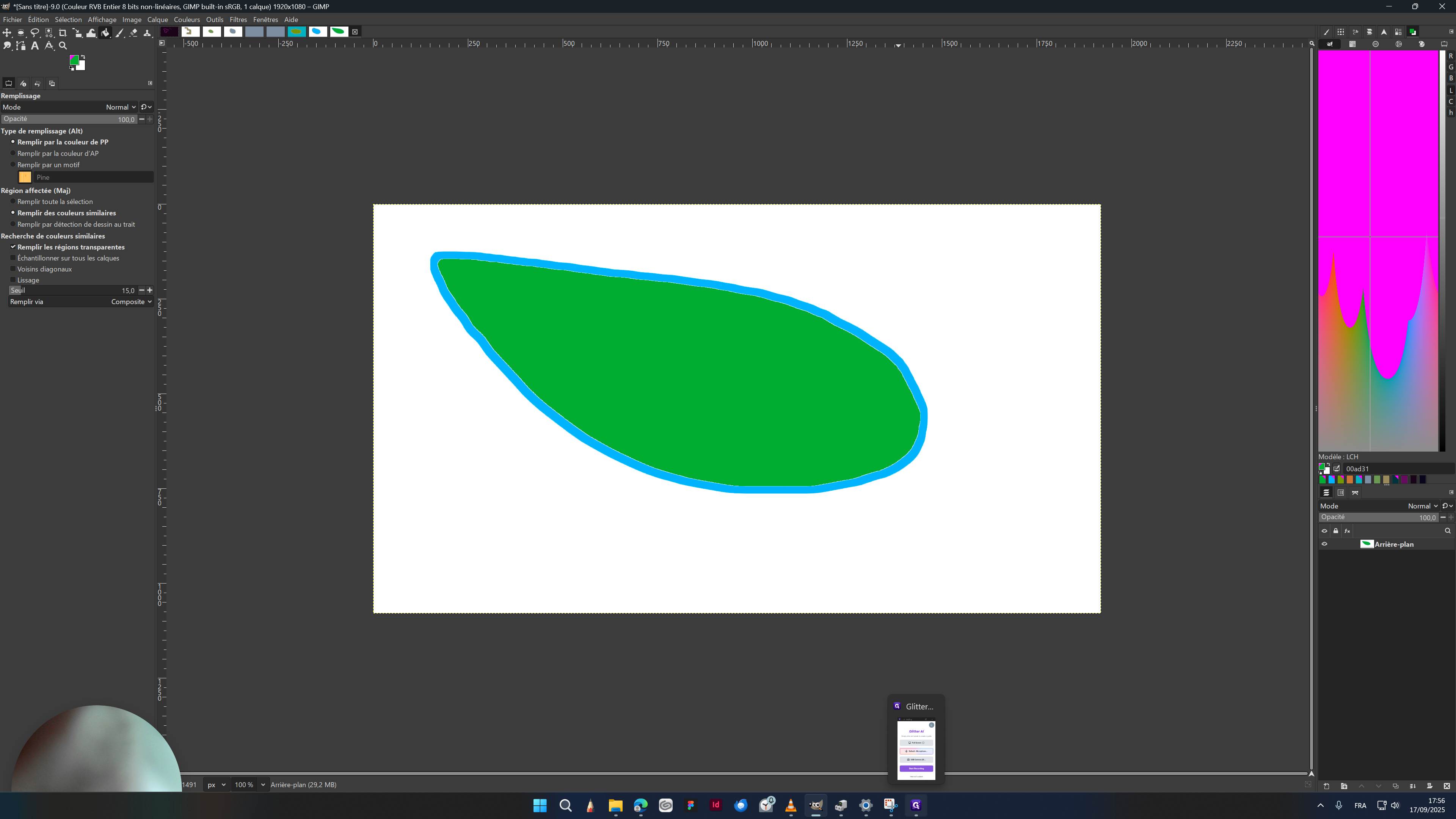Open the Filtres menu
Image resolution: width=1456 pixels, height=819 pixels.
coord(238,19)
